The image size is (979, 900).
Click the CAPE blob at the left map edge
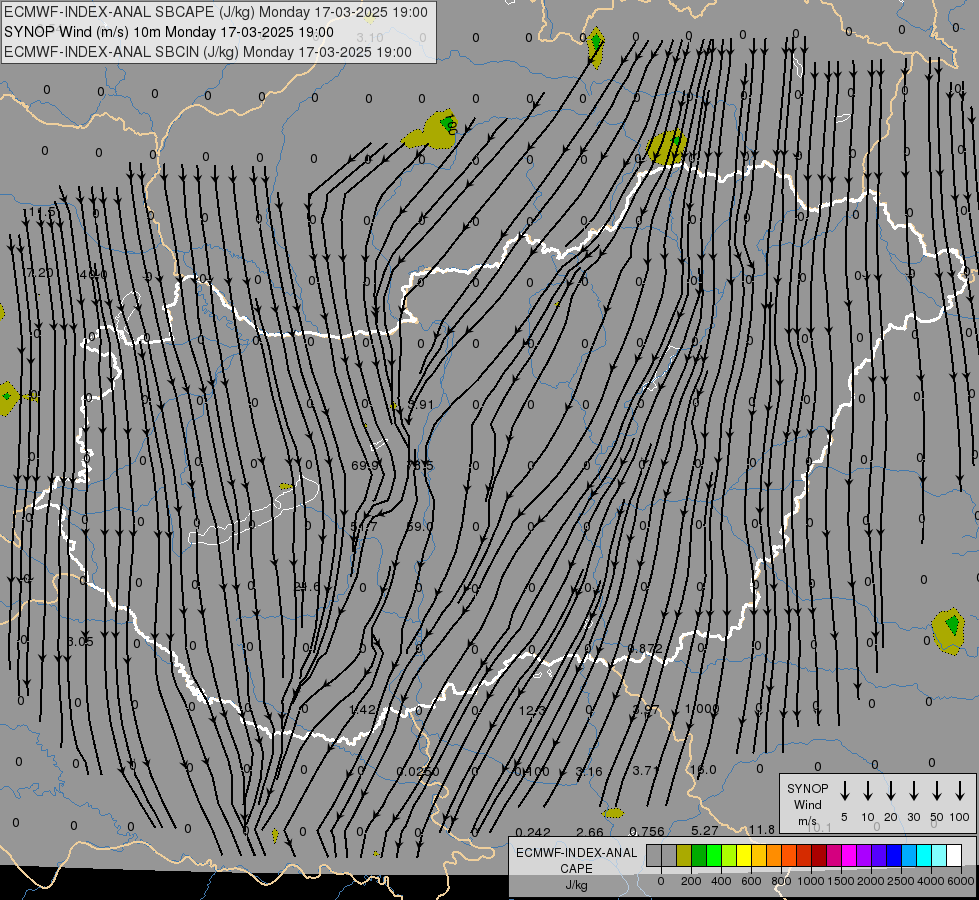point(7,398)
